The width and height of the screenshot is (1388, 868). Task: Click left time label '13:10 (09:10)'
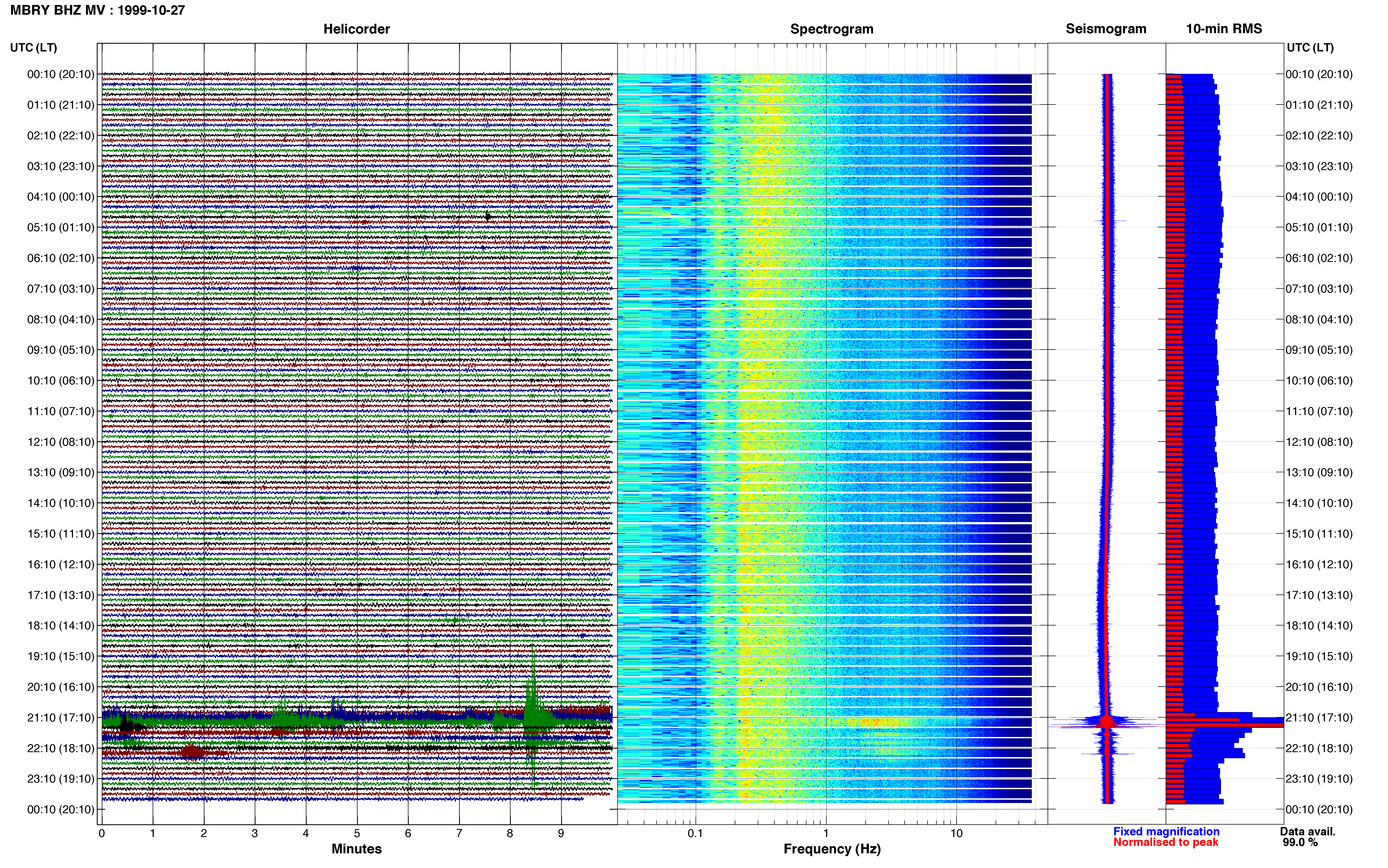(61, 473)
